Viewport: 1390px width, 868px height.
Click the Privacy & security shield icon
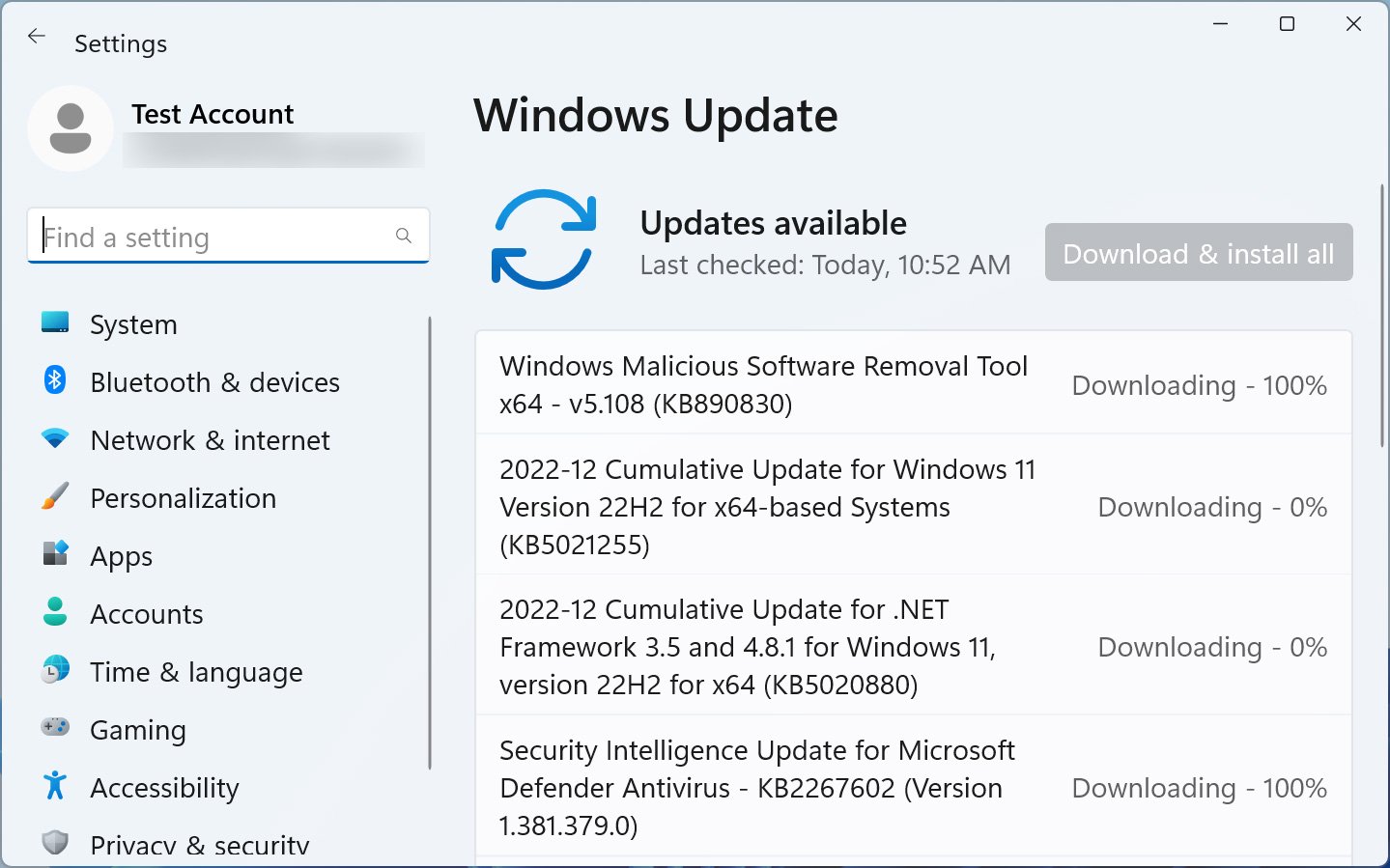[x=55, y=842]
